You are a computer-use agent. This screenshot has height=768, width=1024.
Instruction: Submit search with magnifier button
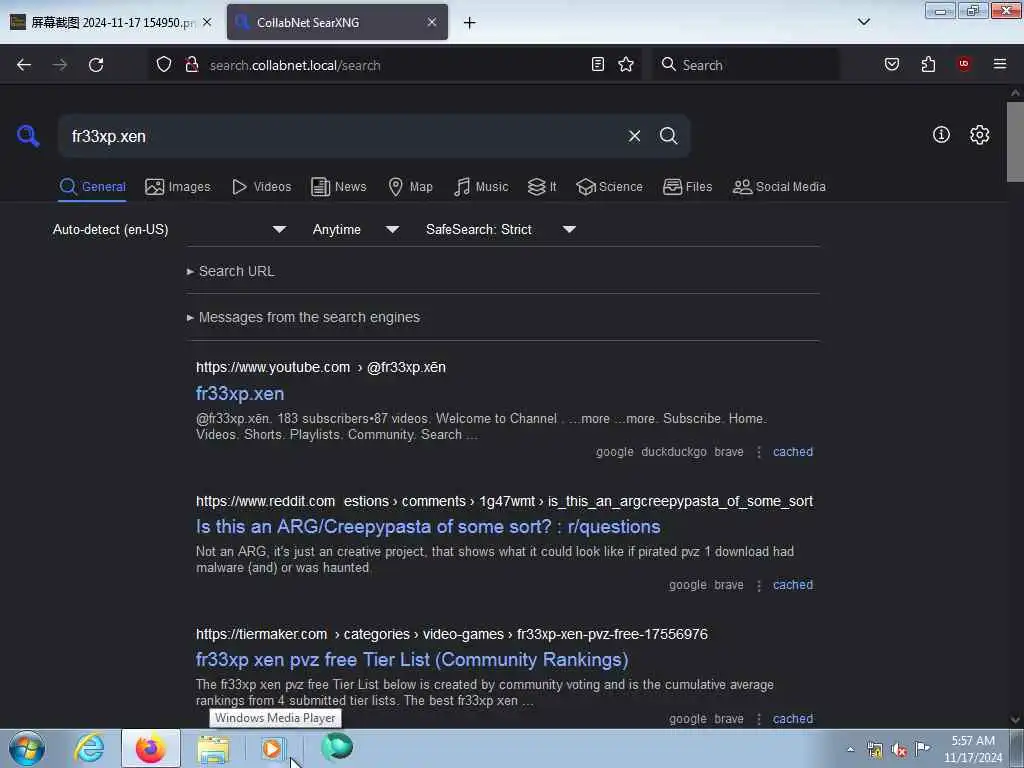click(669, 136)
